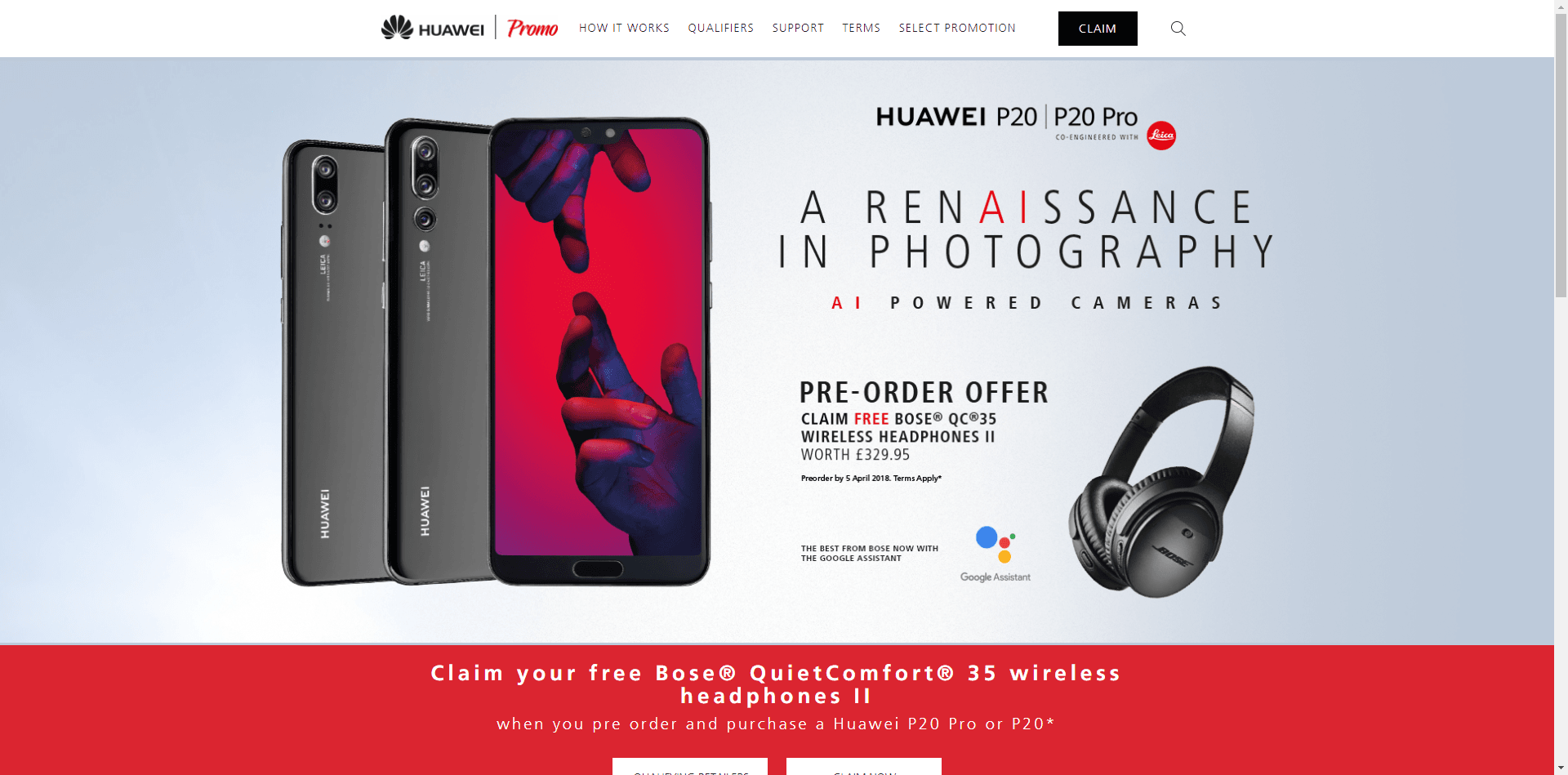Click the red Promo logo text

point(532,29)
